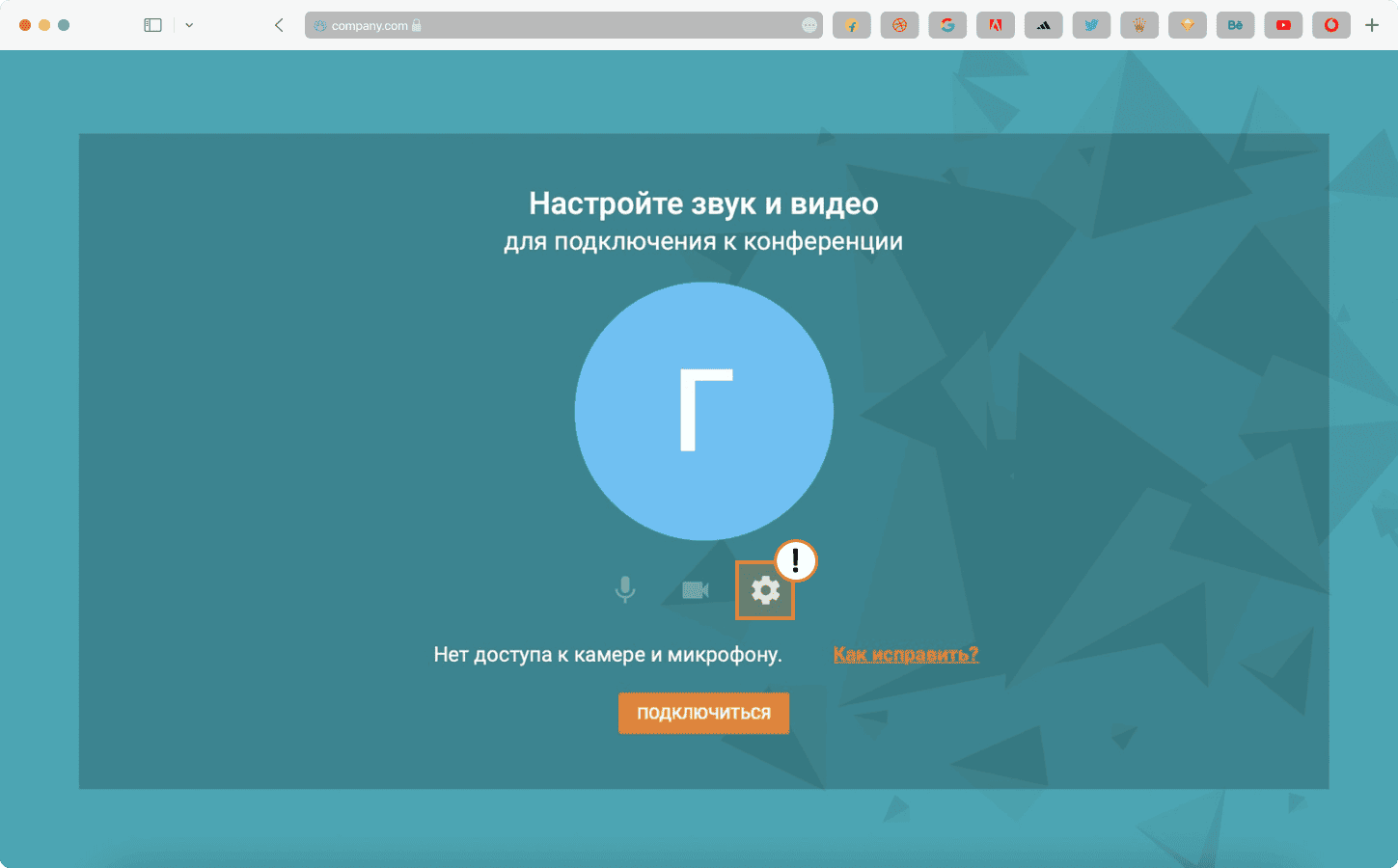Click the 'Настройте звук и видео' heading
The image size is (1398, 868).
pyautogui.click(x=703, y=203)
